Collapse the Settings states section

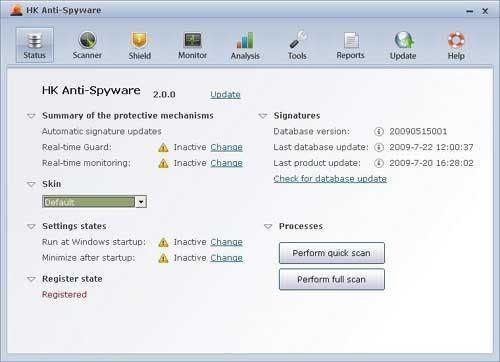tap(31, 227)
